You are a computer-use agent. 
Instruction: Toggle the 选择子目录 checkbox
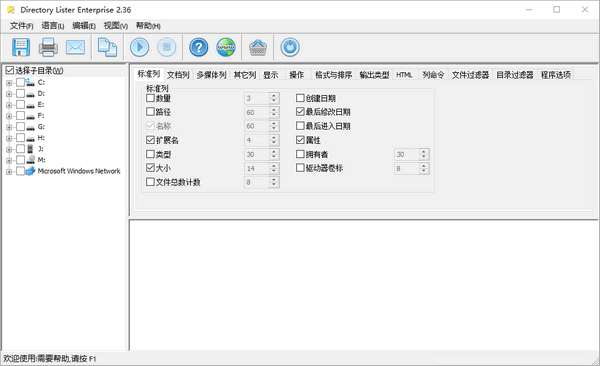10,70
